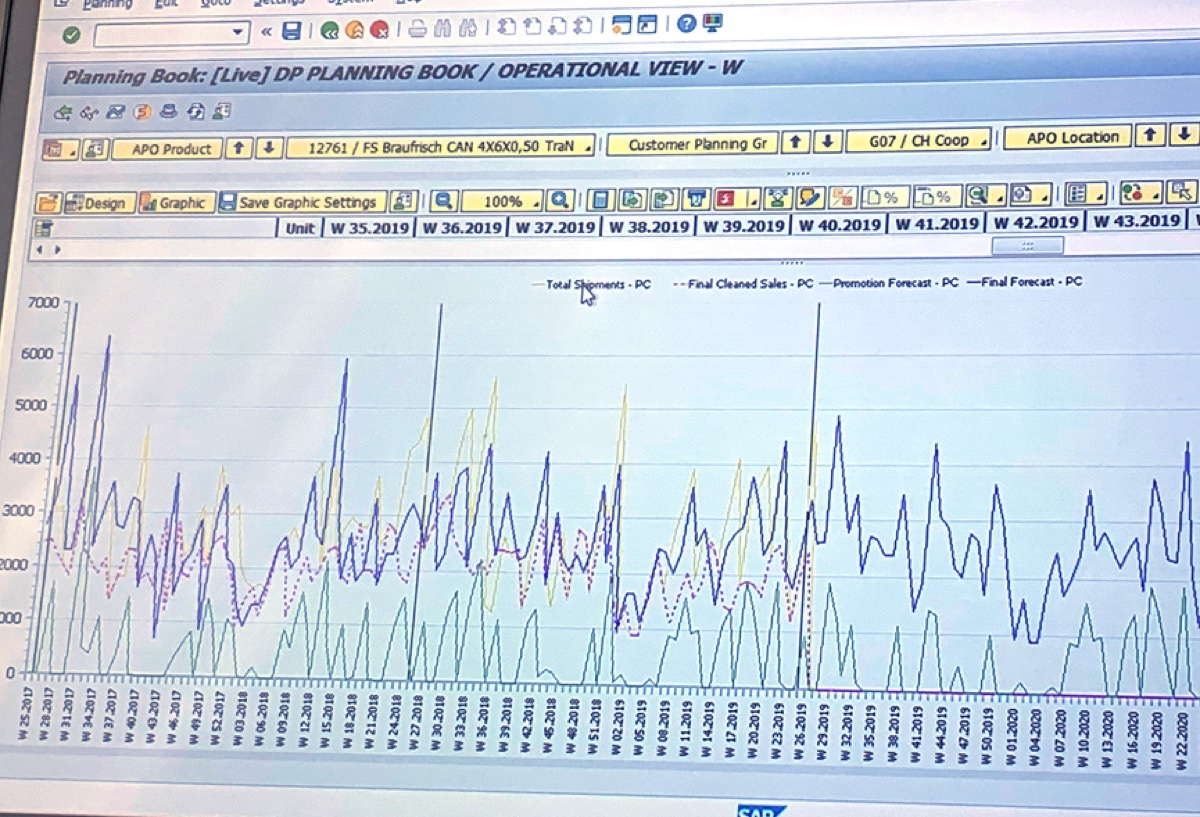Click the Final Cleaned Sales - PC legend entry

coord(744,284)
